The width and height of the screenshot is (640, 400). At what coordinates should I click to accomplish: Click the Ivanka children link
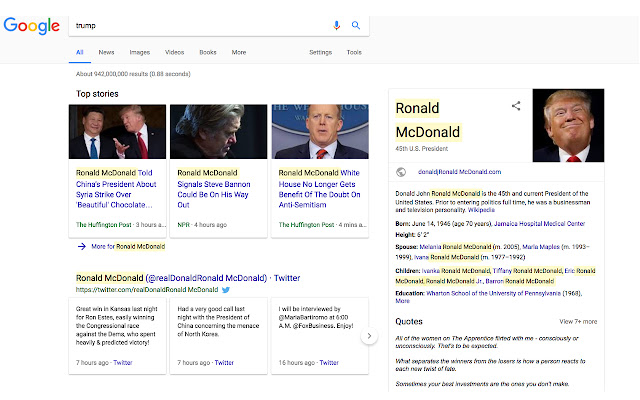click(456, 271)
